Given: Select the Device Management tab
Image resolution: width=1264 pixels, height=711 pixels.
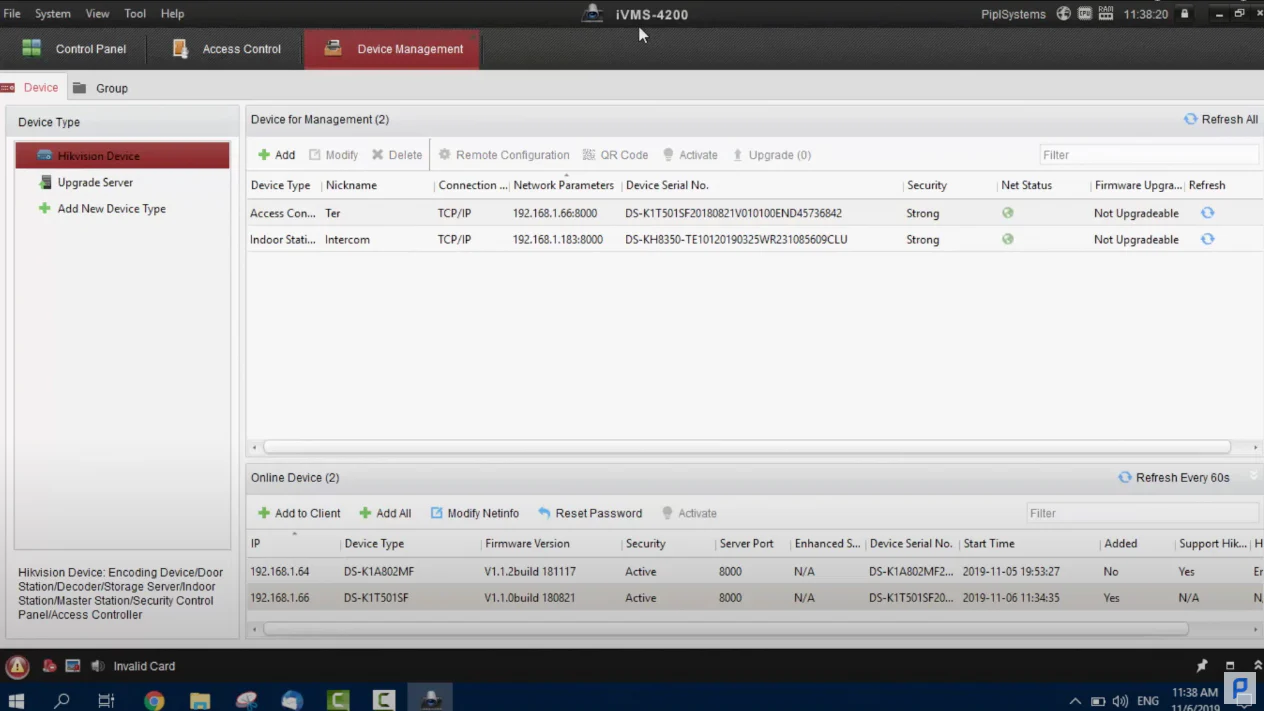Looking at the screenshot, I should pos(393,49).
